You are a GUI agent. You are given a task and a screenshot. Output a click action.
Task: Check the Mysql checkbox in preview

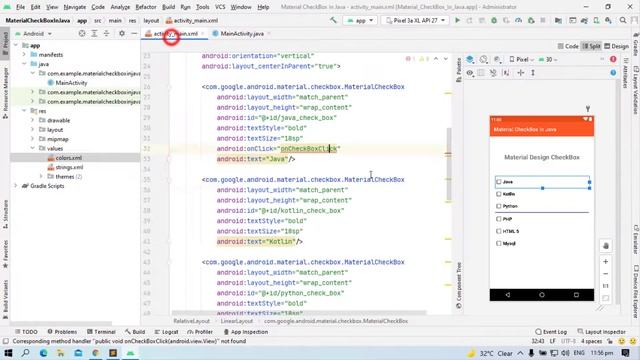click(498, 243)
